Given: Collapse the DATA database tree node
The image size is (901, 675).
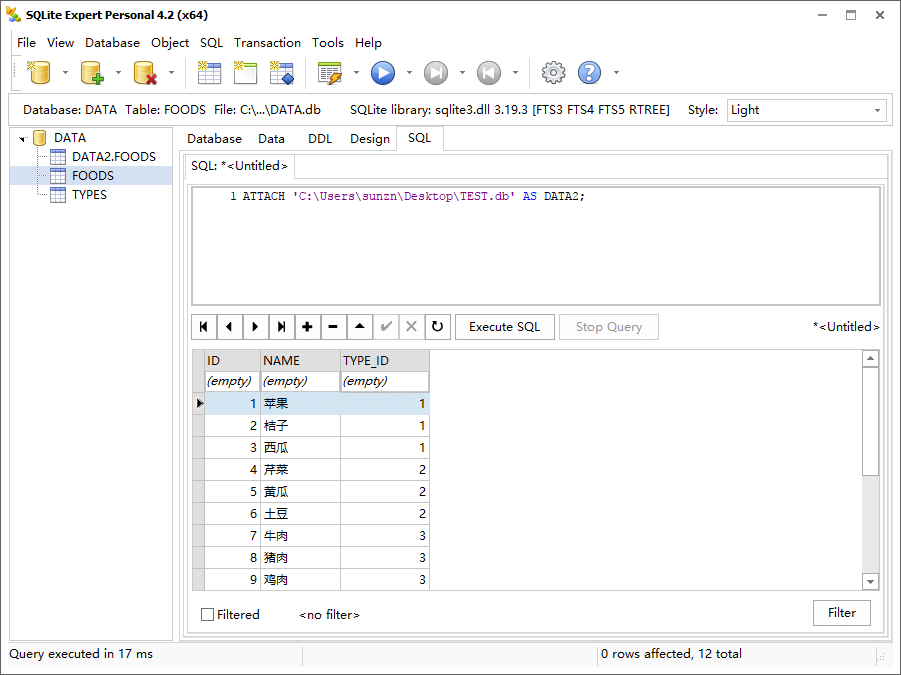Looking at the screenshot, I should (x=22, y=139).
